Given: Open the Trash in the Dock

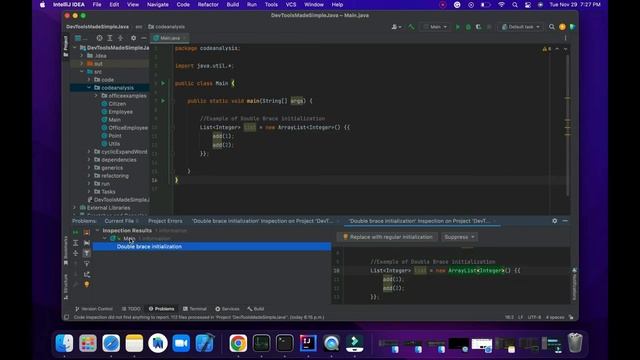Looking at the screenshot, I should pos(575,343).
